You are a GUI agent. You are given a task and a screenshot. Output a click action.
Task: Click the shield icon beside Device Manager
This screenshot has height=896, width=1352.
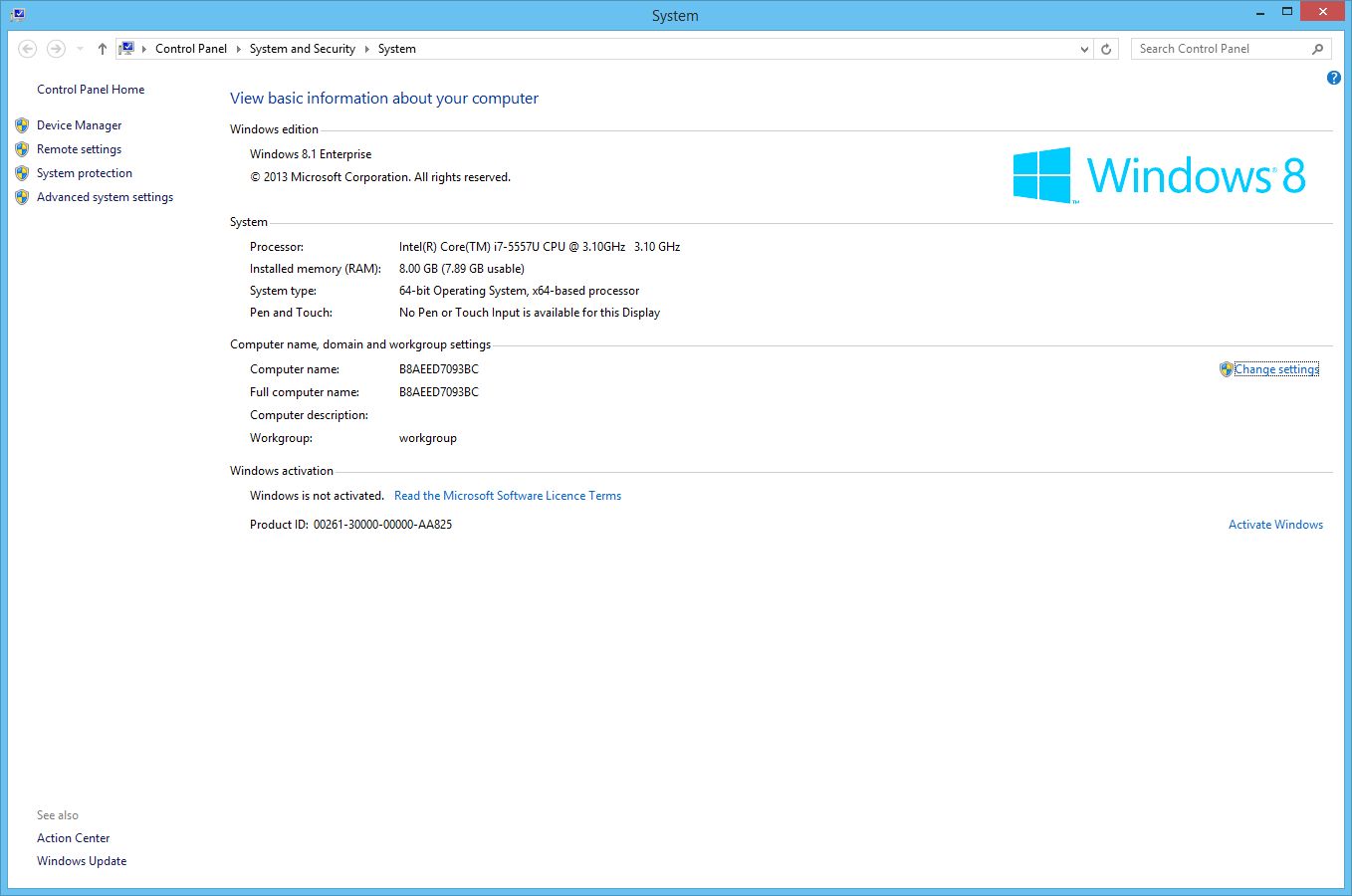pos(22,125)
